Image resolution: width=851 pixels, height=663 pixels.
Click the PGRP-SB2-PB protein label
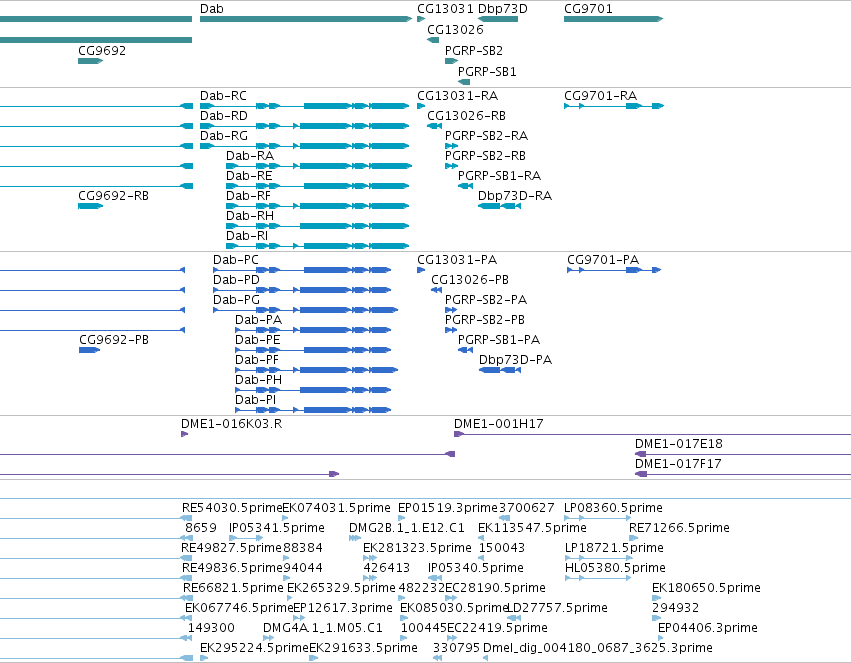(485, 320)
